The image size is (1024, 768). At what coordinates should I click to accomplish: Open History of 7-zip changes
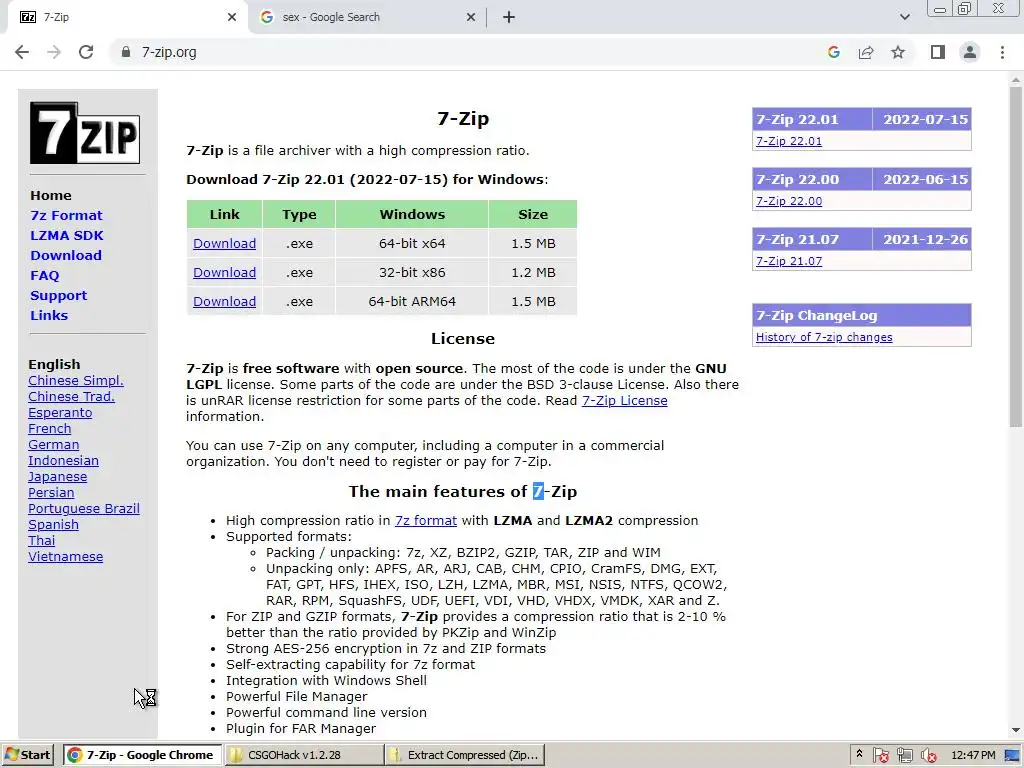point(824,337)
